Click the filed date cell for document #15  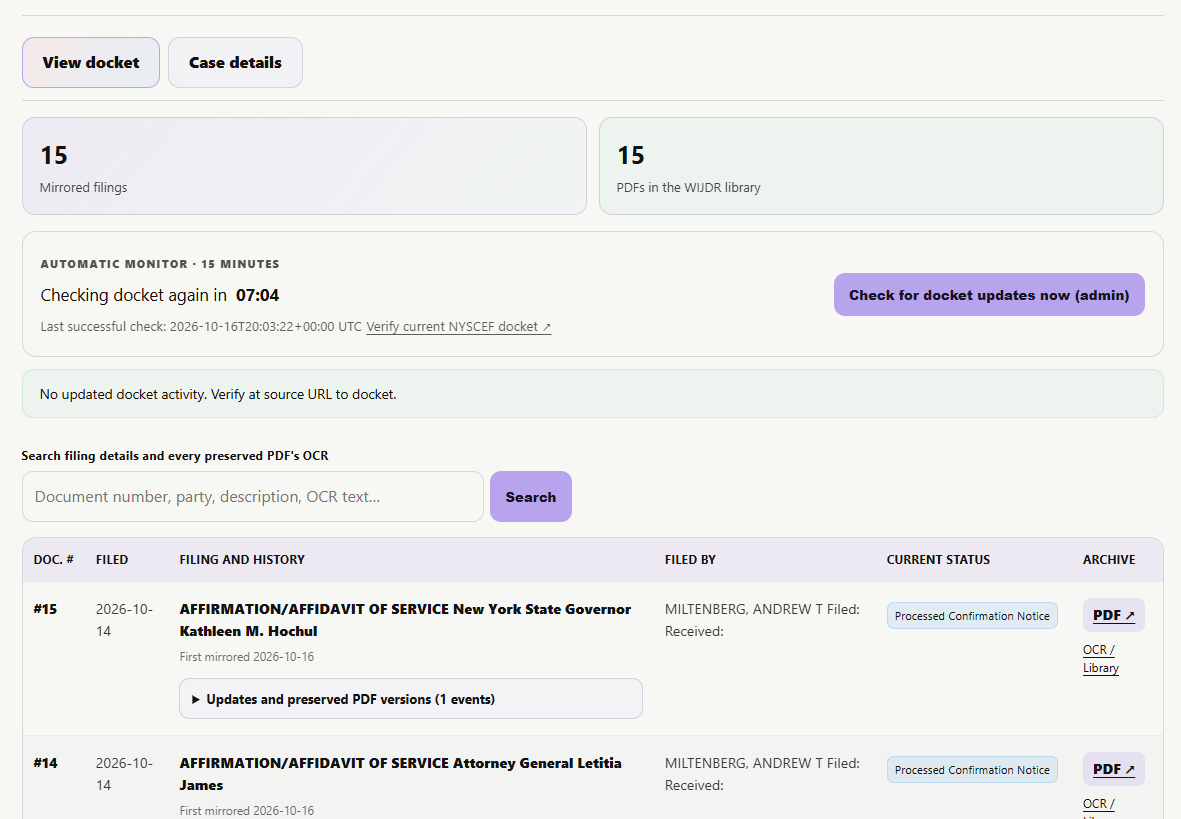124,620
